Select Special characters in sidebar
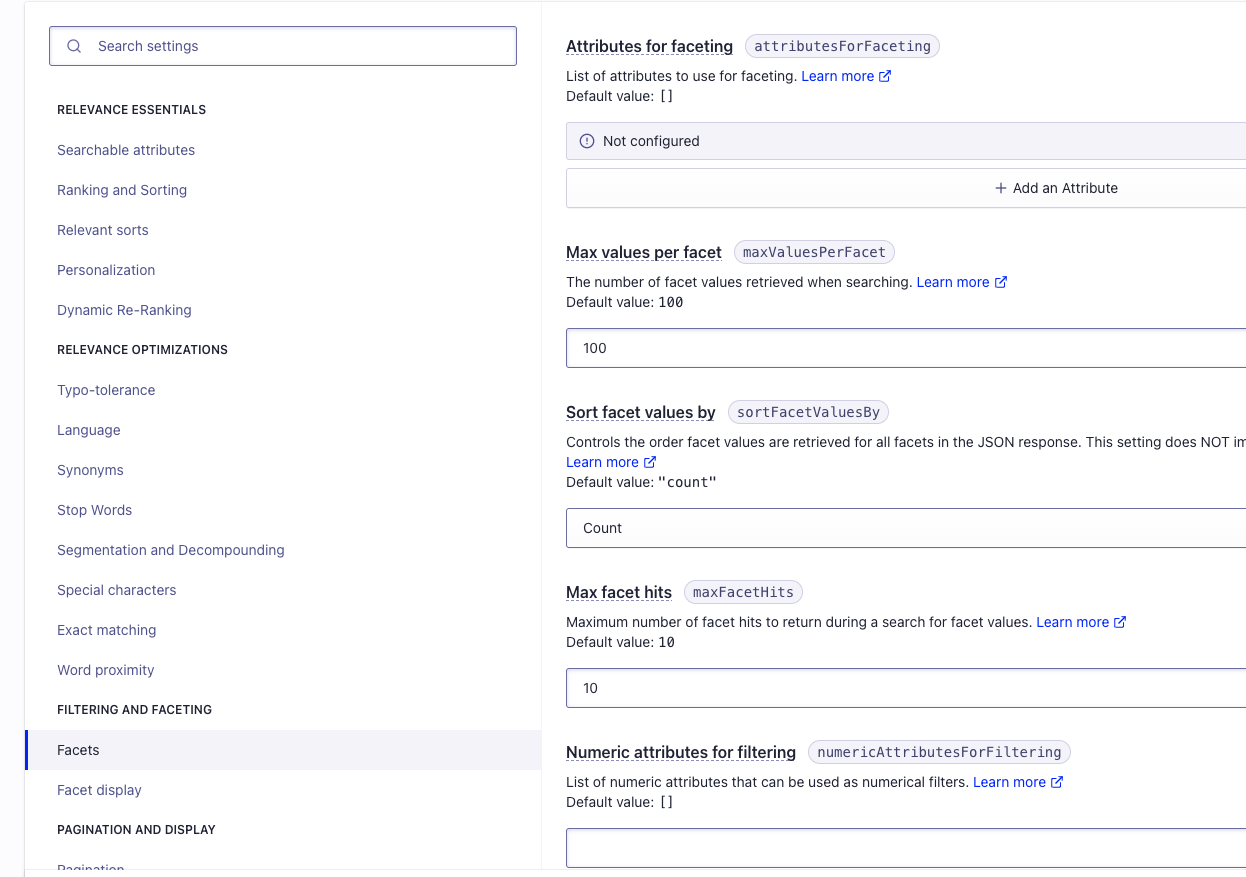Image resolution: width=1246 pixels, height=877 pixels. (117, 590)
